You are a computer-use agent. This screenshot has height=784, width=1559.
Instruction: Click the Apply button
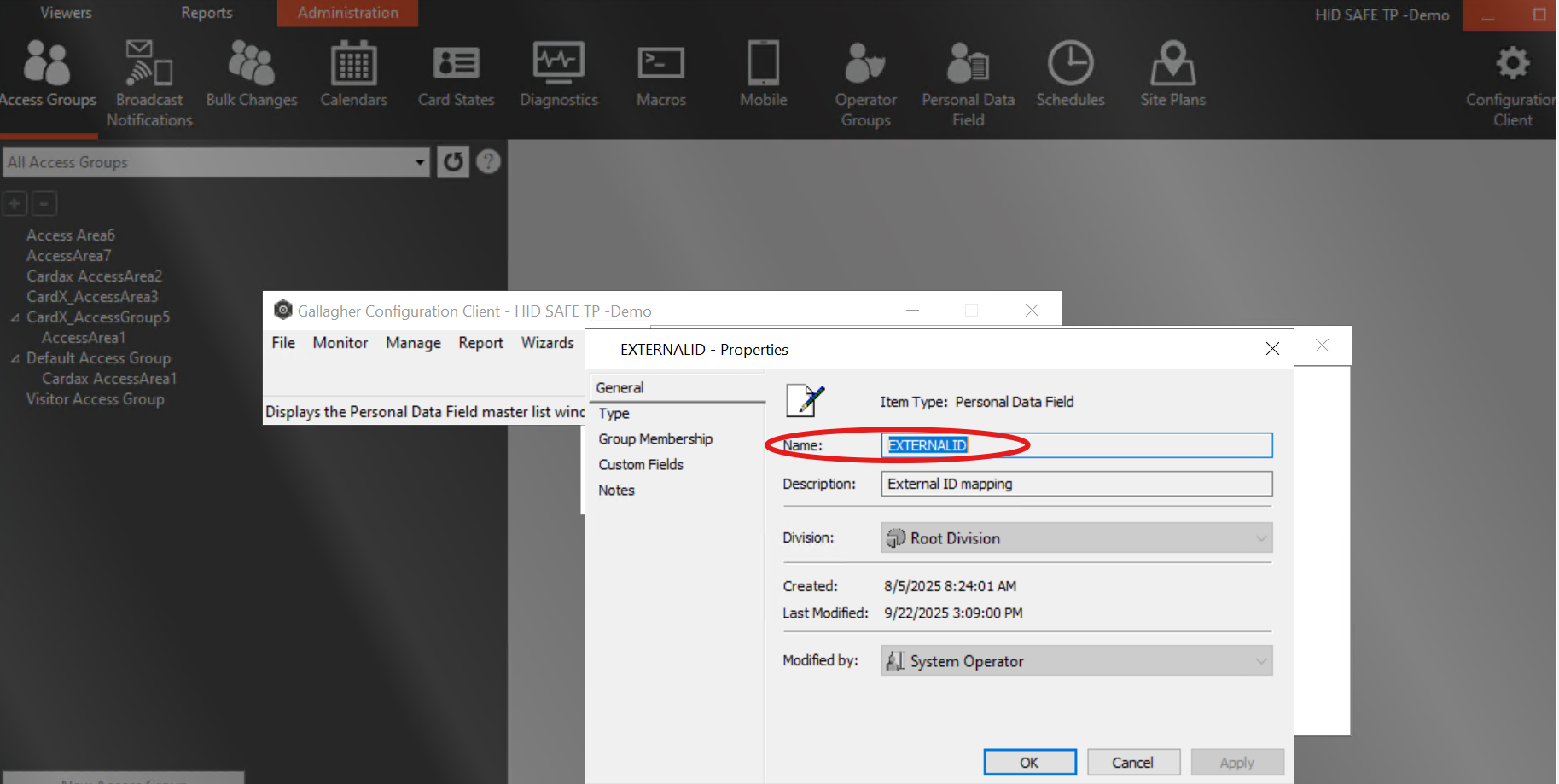[1237, 763]
